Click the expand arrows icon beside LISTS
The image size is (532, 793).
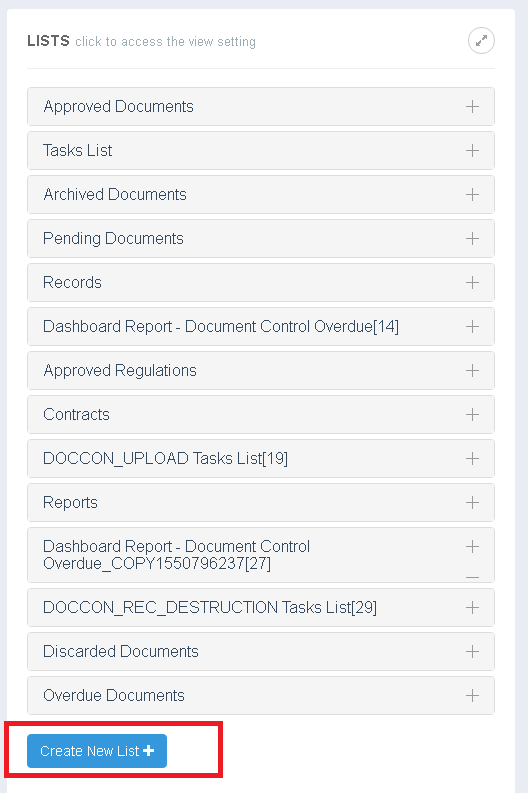pos(481,40)
